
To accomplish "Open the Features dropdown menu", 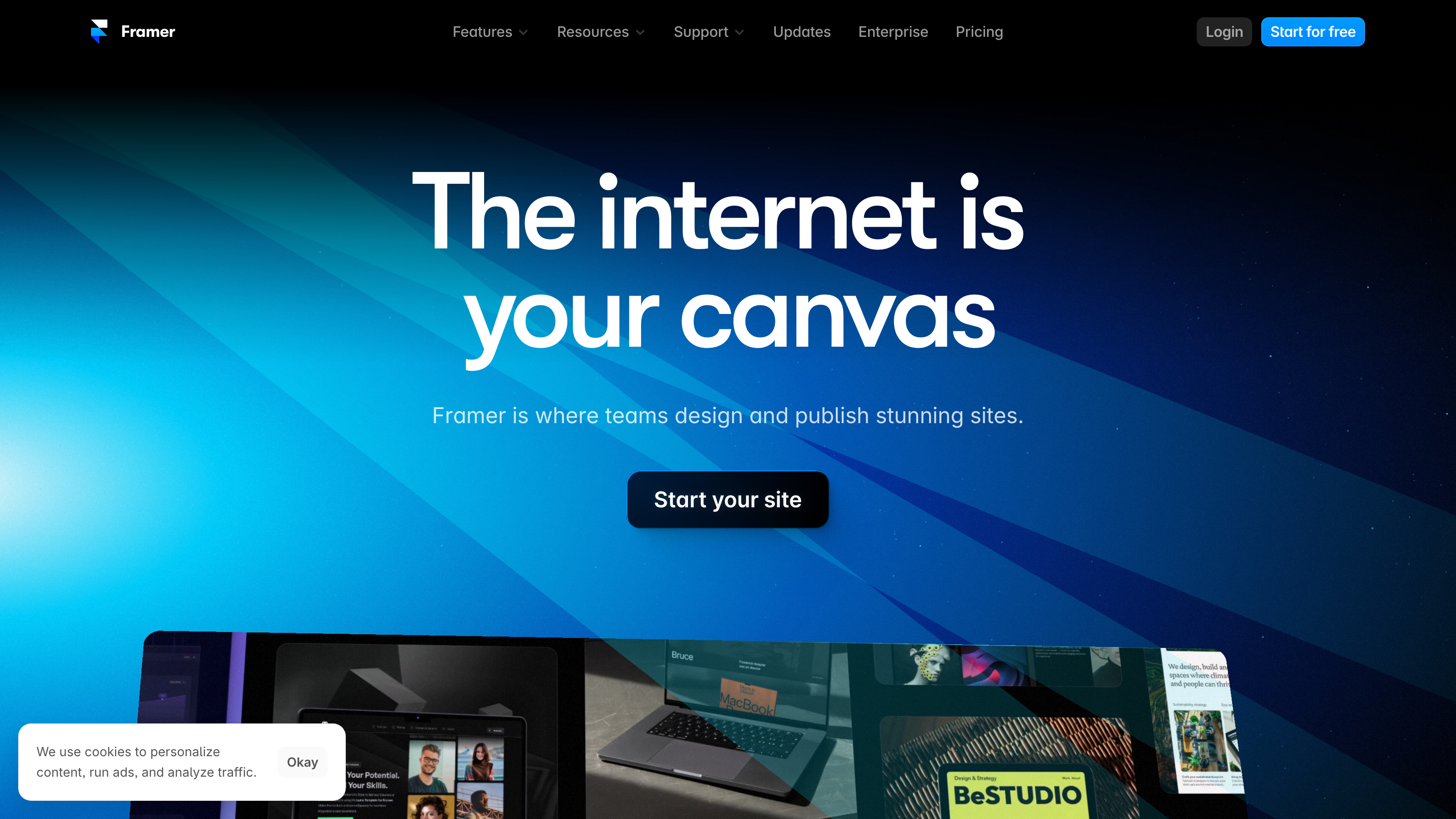I will coord(489,32).
